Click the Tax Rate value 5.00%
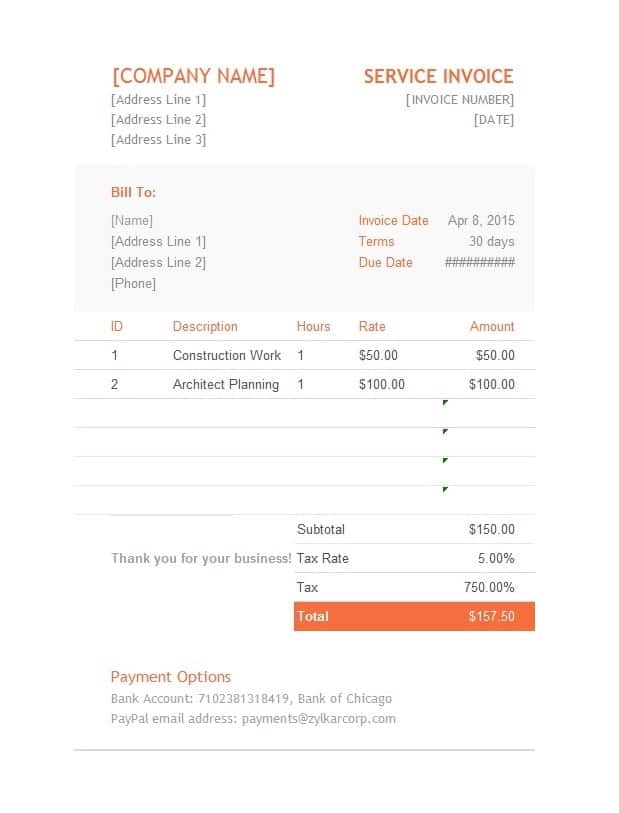Viewport: 619px width, 813px height. pos(496,558)
